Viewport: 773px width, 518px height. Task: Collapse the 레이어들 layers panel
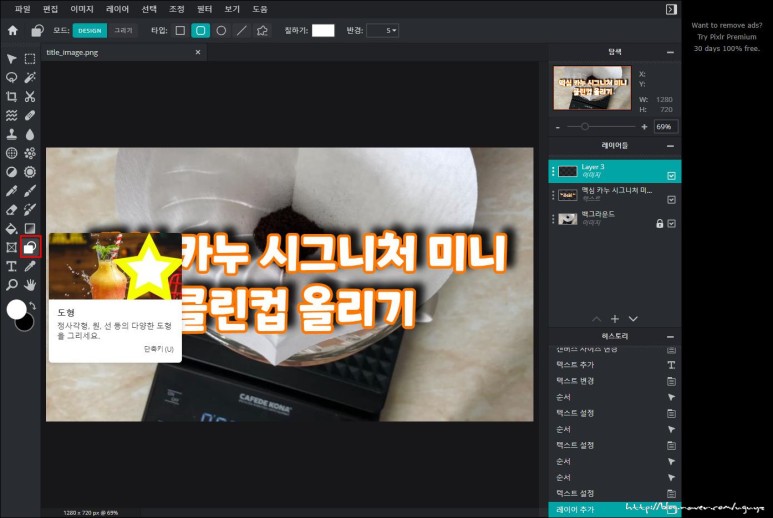pos(670,146)
